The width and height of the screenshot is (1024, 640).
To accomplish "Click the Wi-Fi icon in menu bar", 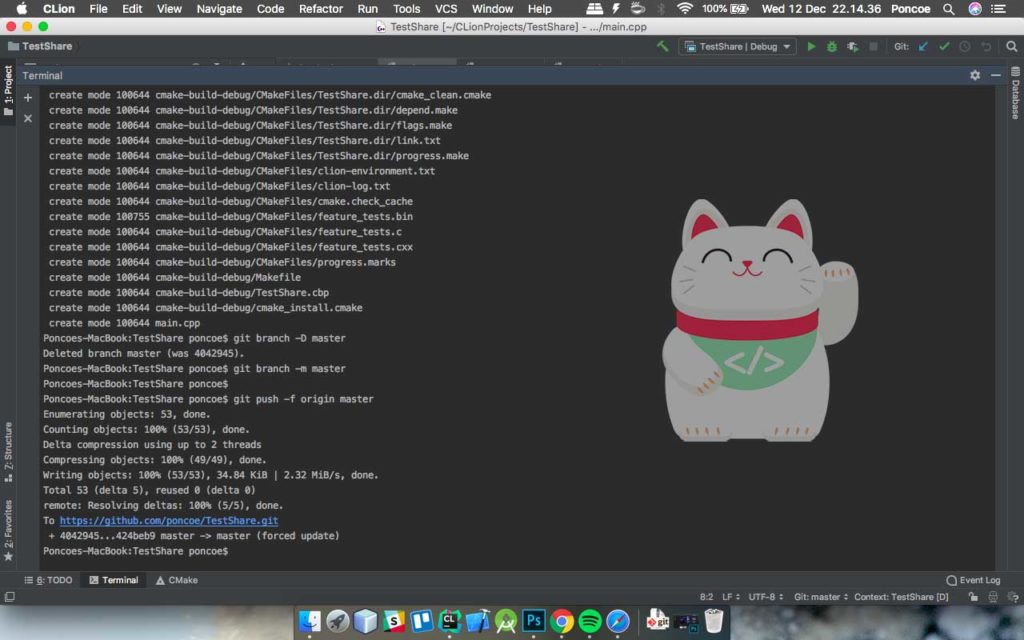I will 684,9.
